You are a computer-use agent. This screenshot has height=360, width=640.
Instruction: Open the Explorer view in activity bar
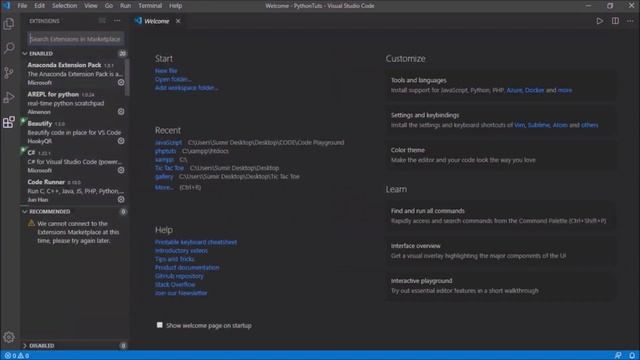(x=9, y=24)
